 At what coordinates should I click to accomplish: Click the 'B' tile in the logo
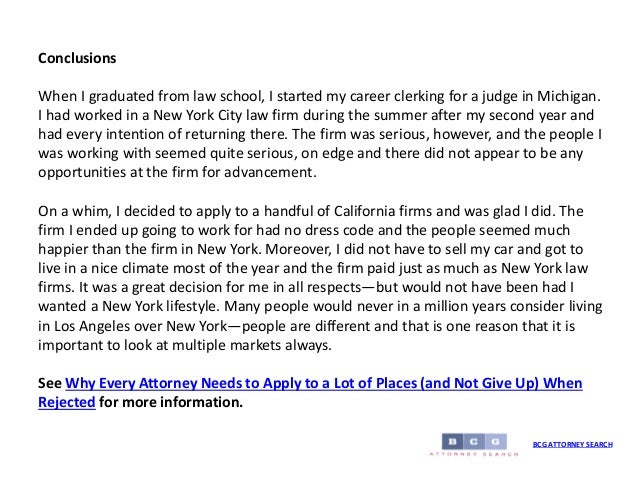[452, 441]
